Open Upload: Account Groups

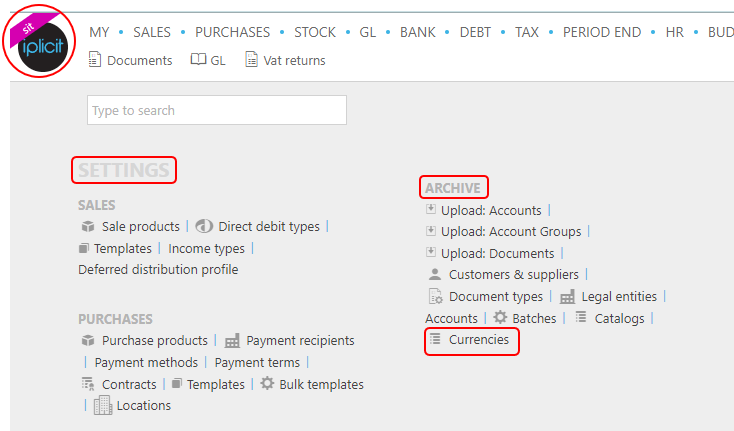click(511, 232)
